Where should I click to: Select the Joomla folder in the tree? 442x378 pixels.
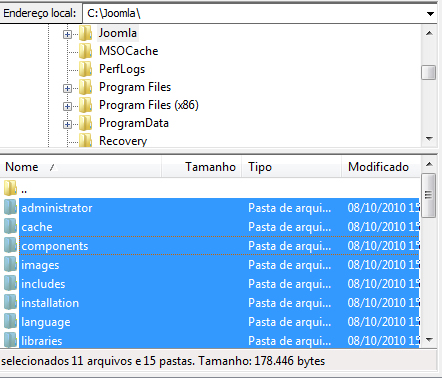click(118, 33)
